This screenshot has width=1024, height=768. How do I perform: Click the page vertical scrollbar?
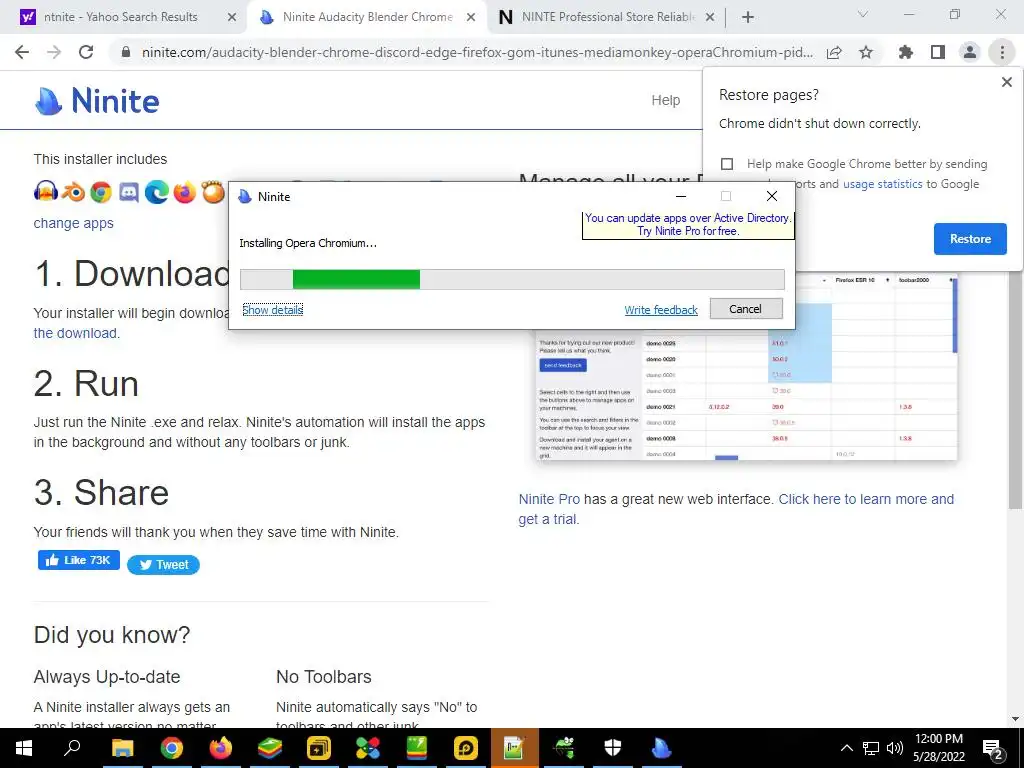(x=1015, y=392)
